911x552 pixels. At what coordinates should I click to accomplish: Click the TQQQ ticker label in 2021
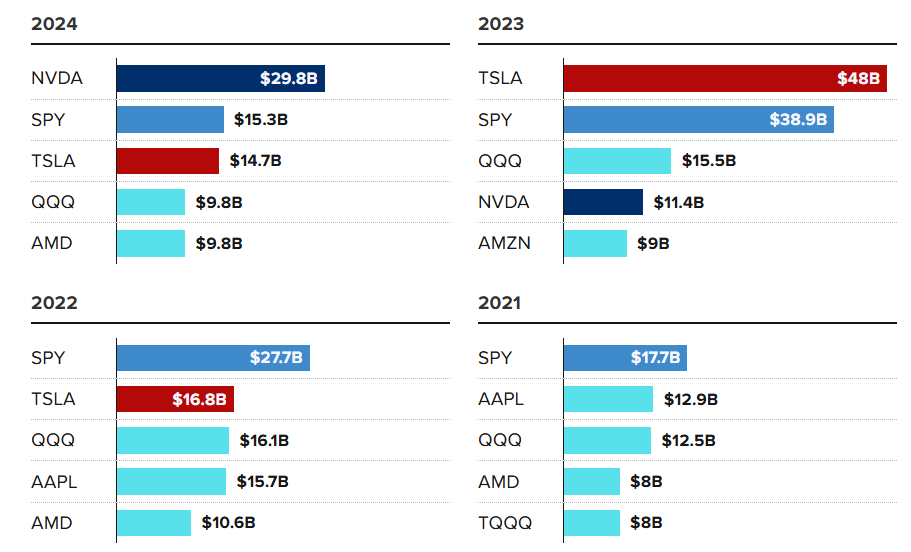(x=505, y=523)
